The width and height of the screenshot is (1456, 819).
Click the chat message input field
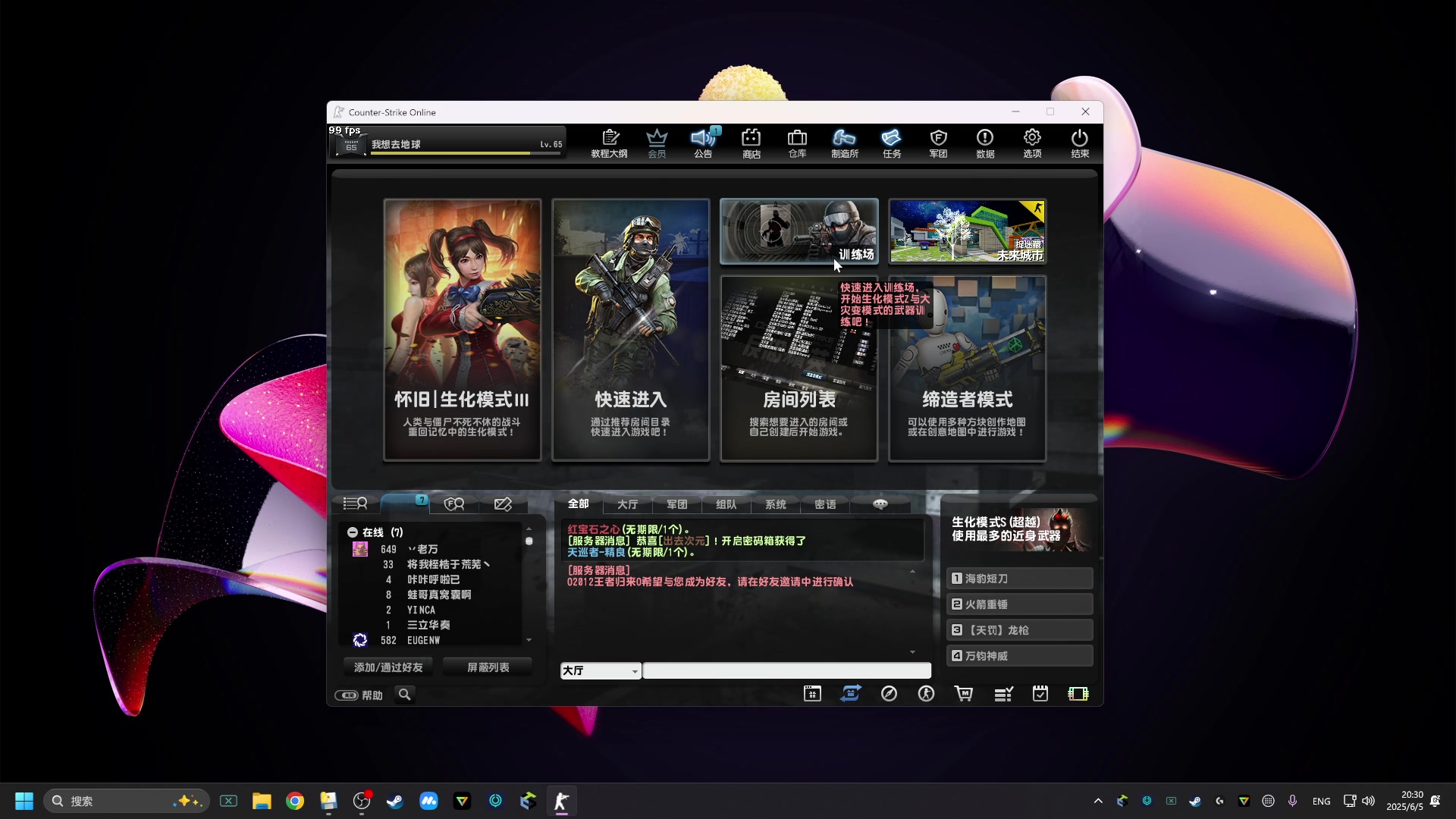pos(786,671)
